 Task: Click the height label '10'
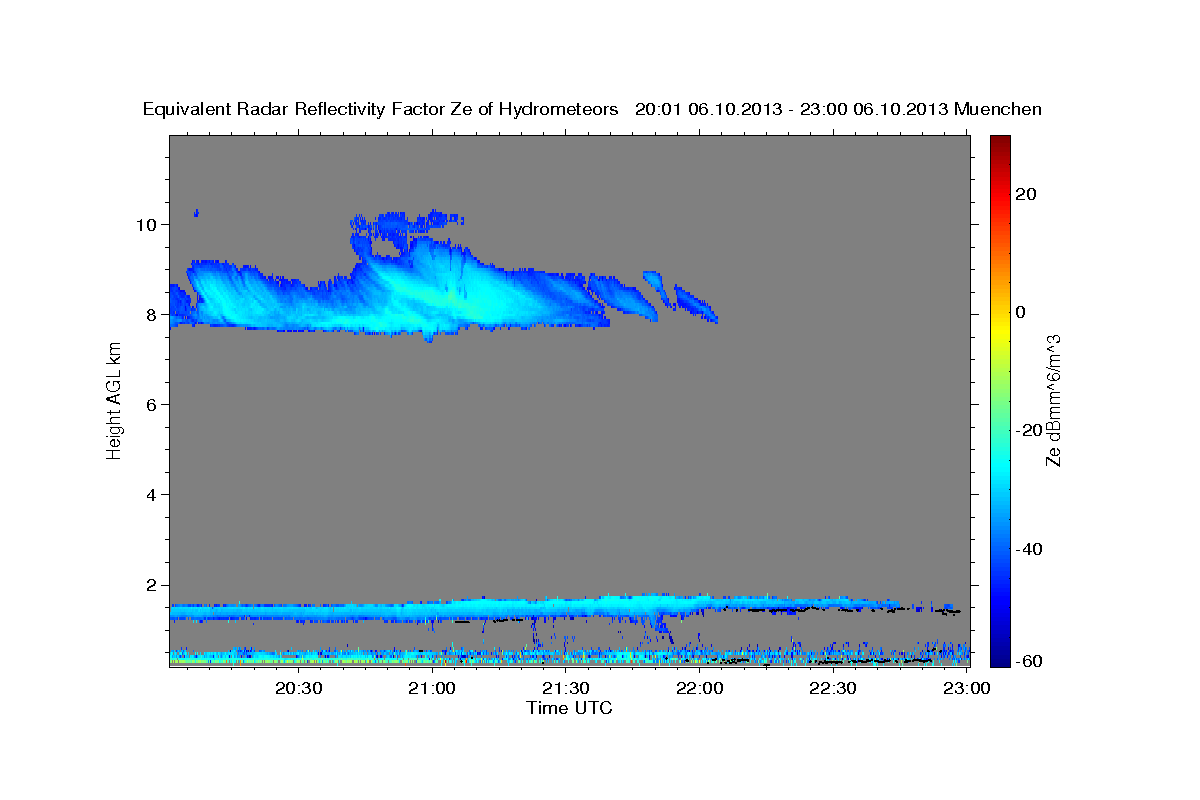(x=146, y=224)
